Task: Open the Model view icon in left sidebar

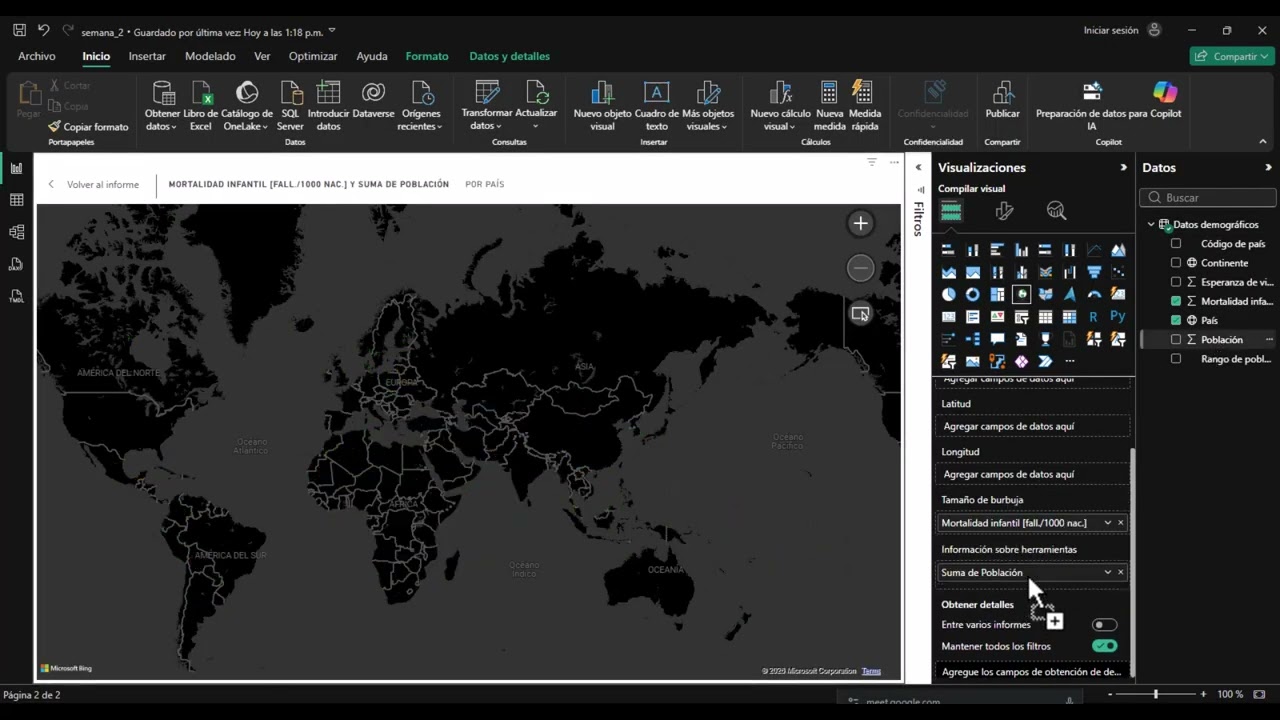Action: (16, 232)
